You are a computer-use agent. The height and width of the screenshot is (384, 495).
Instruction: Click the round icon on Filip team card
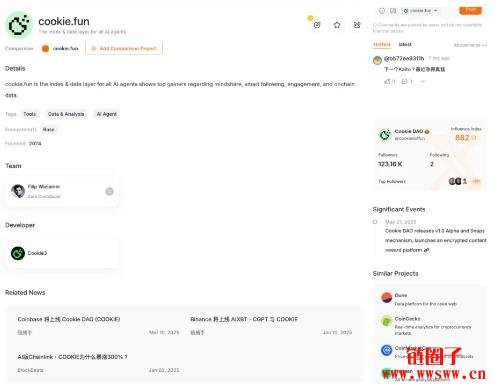109,191
